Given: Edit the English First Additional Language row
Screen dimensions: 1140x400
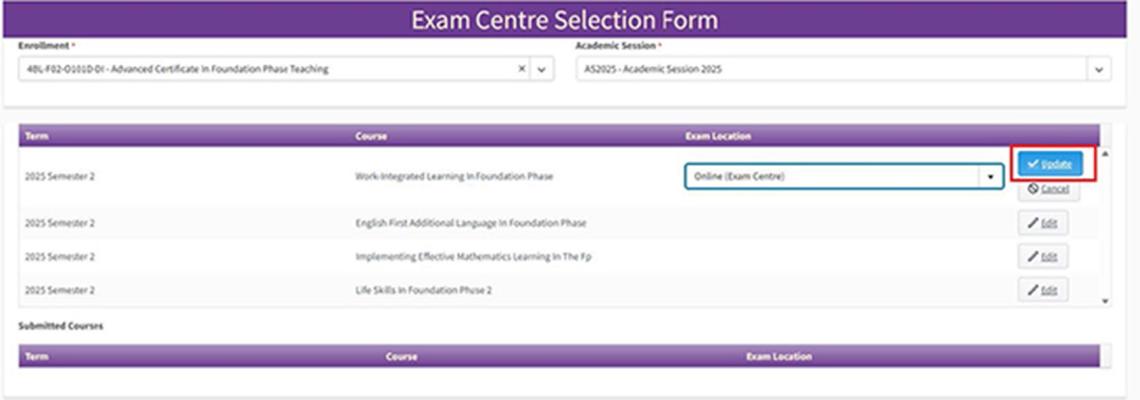Looking at the screenshot, I should click(x=1043, y=223).
